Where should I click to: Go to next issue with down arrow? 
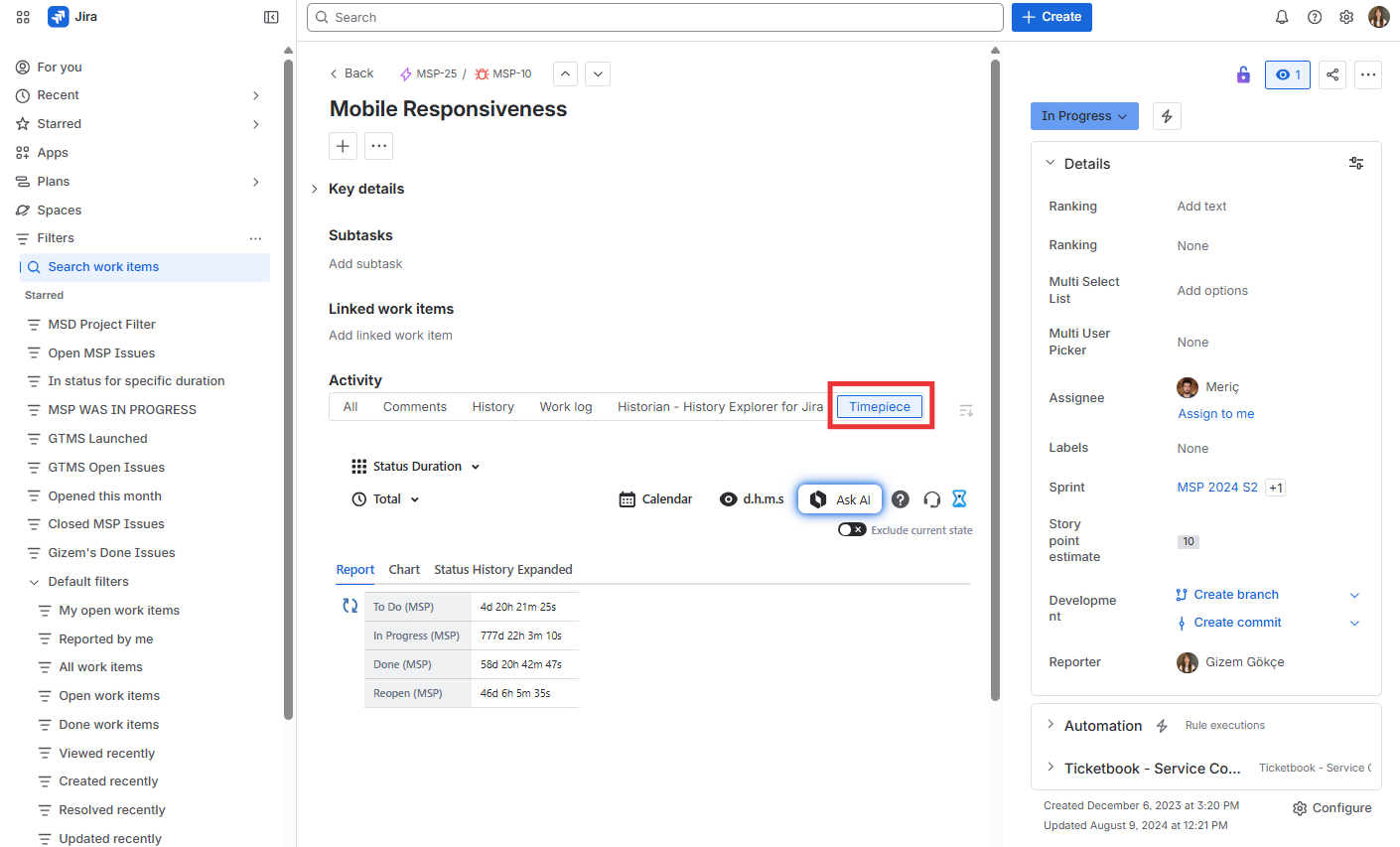tap(598, 73)
